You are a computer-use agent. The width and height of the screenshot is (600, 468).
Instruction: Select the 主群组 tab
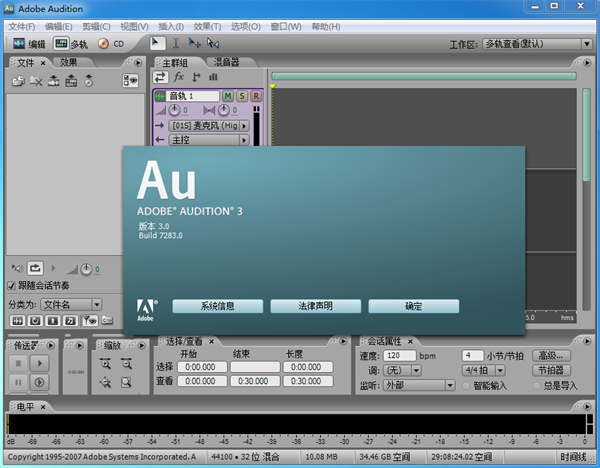click(175, 62)
